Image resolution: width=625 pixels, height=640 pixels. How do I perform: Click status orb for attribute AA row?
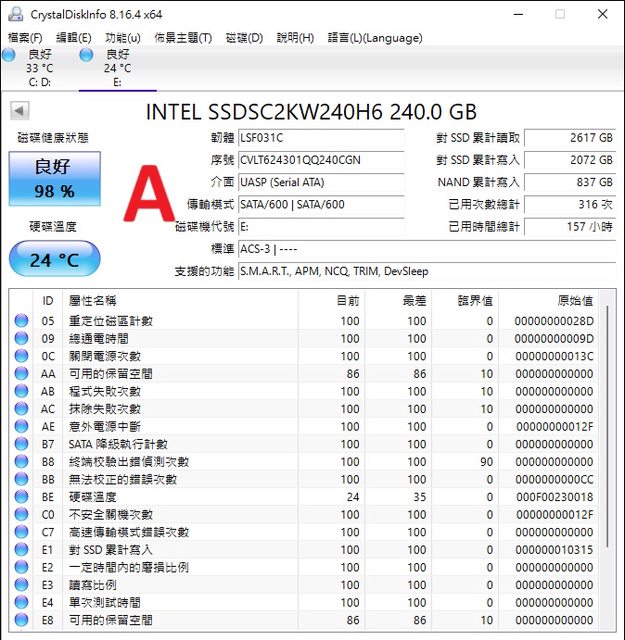point(21,374)
